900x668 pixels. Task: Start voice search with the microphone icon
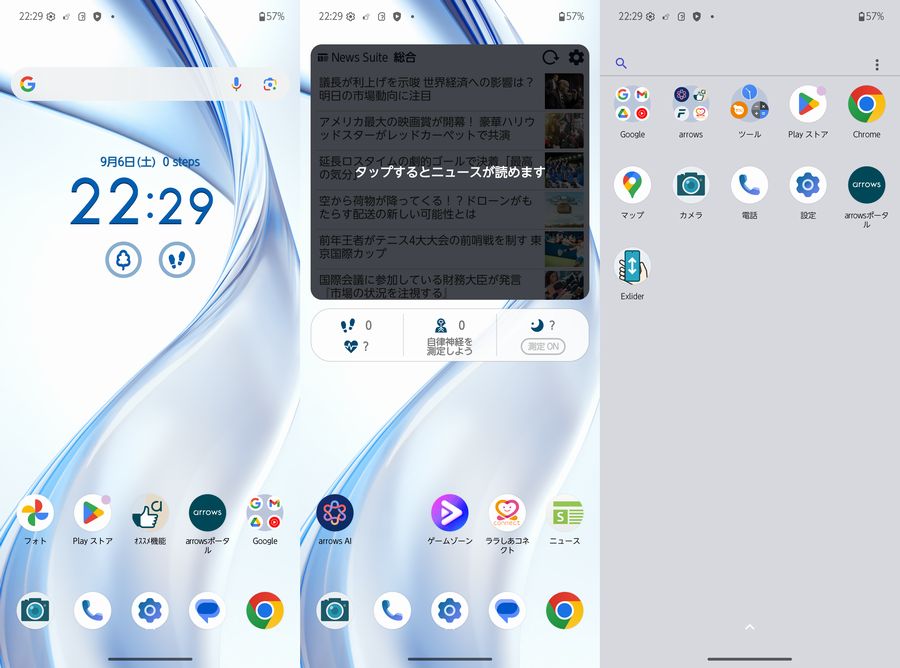coord(237,85)
